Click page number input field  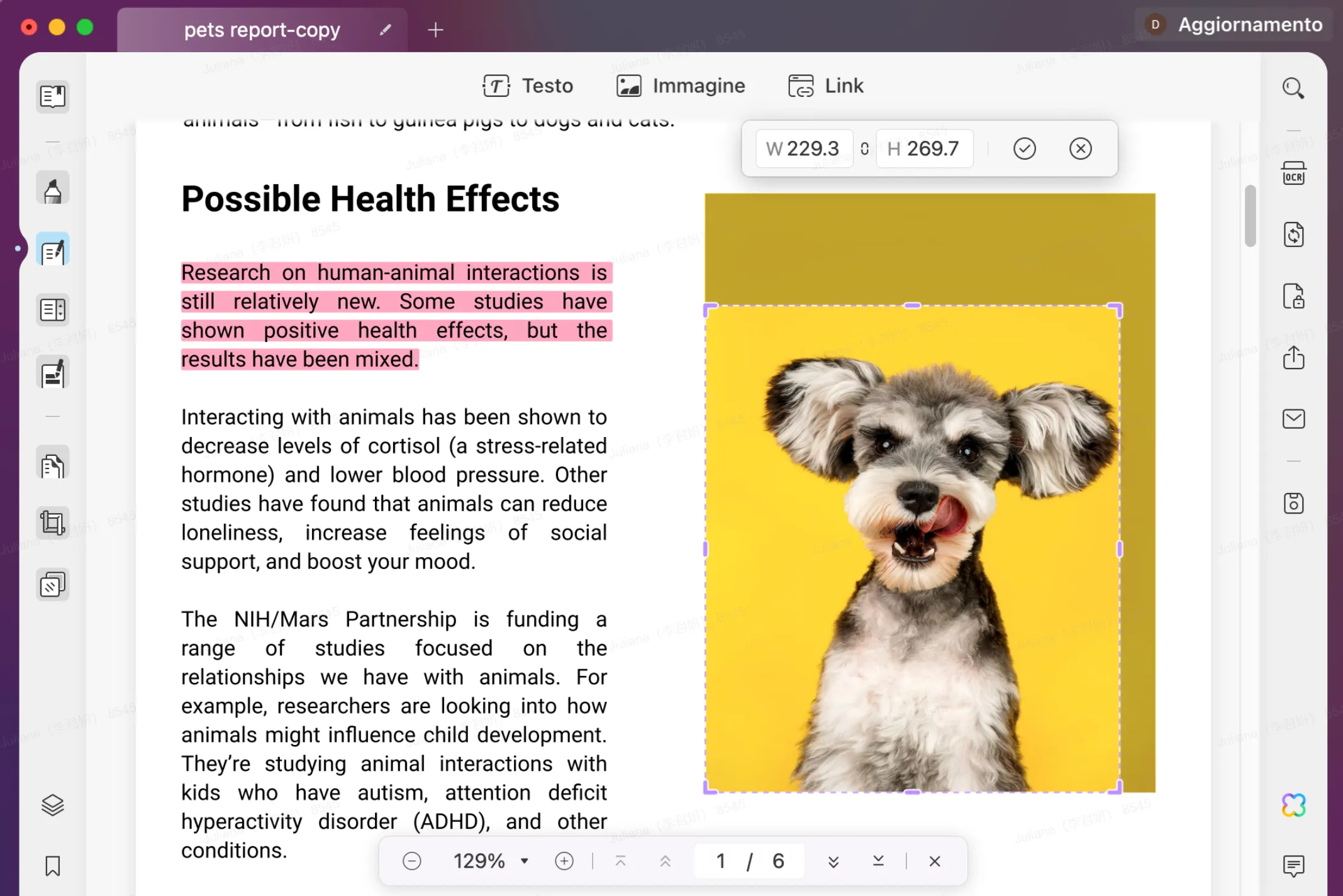click(719, 862)
